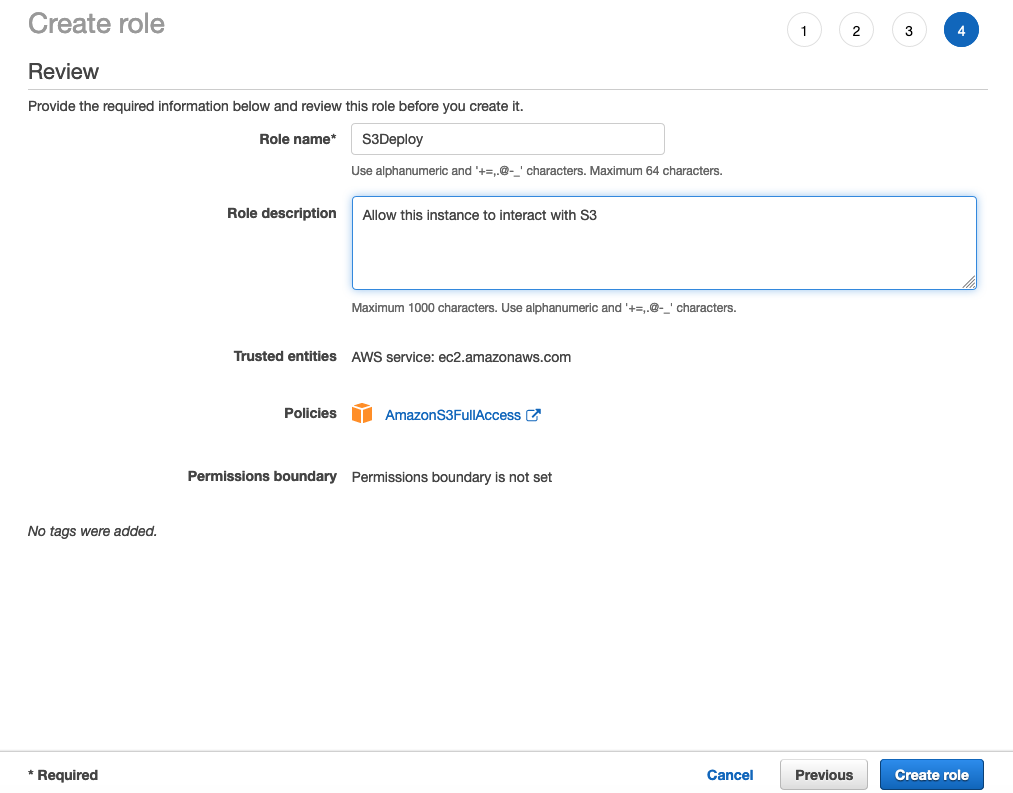The width and height of the screenshot is (1013, 793).
Task: Click the Permissions boundary label
Action: coord(262,476)
